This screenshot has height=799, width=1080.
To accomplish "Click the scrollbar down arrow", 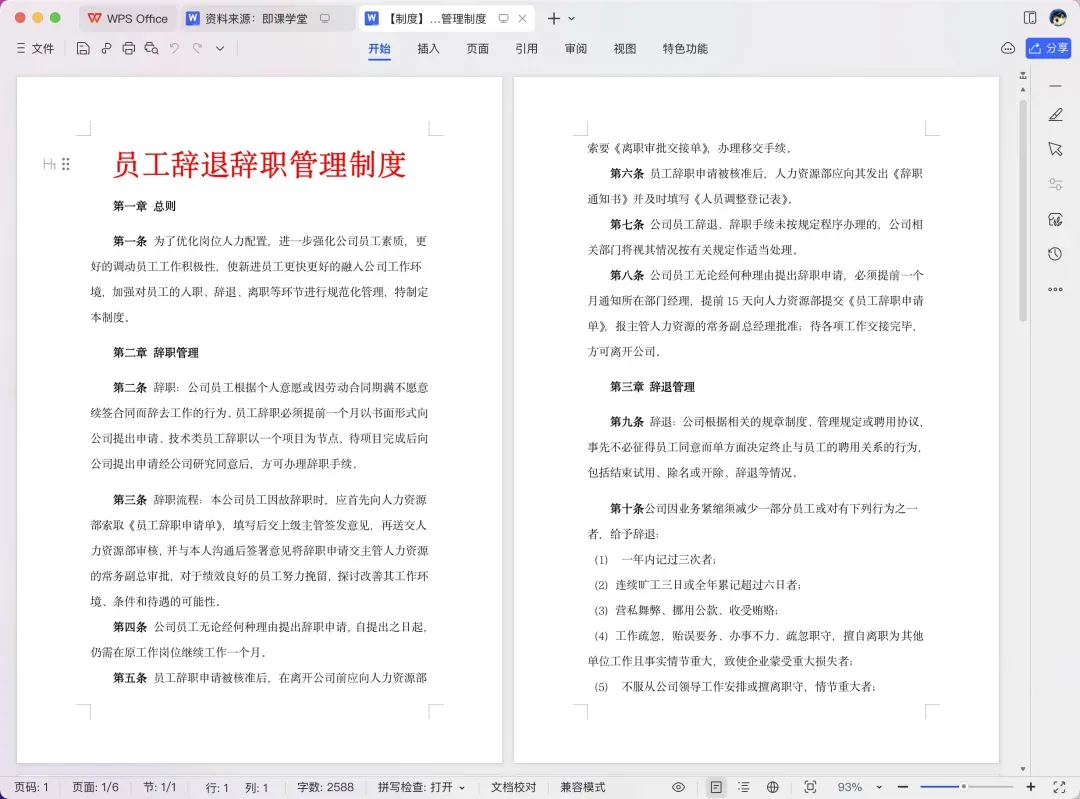I will click(x=1023, y=769).
